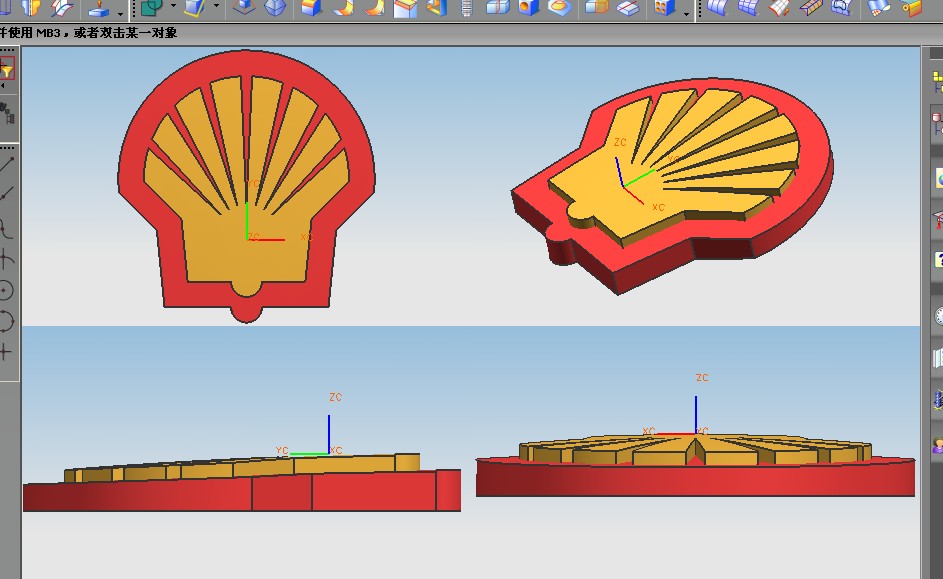943x579 pixels.
Task: Click the second curved soft blend icon
Action: [x=374, y=7]
